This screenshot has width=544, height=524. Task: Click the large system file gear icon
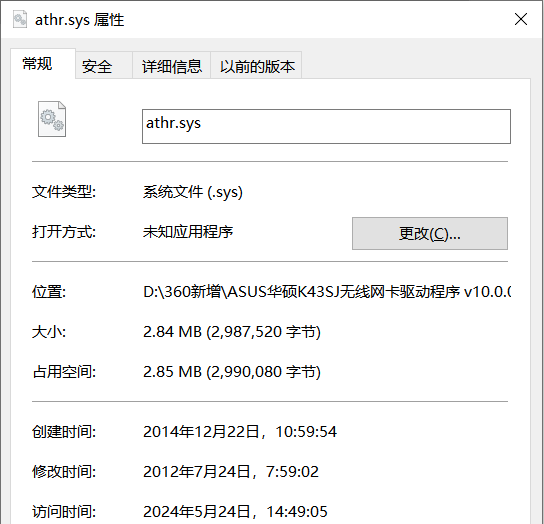click(52, 119)
